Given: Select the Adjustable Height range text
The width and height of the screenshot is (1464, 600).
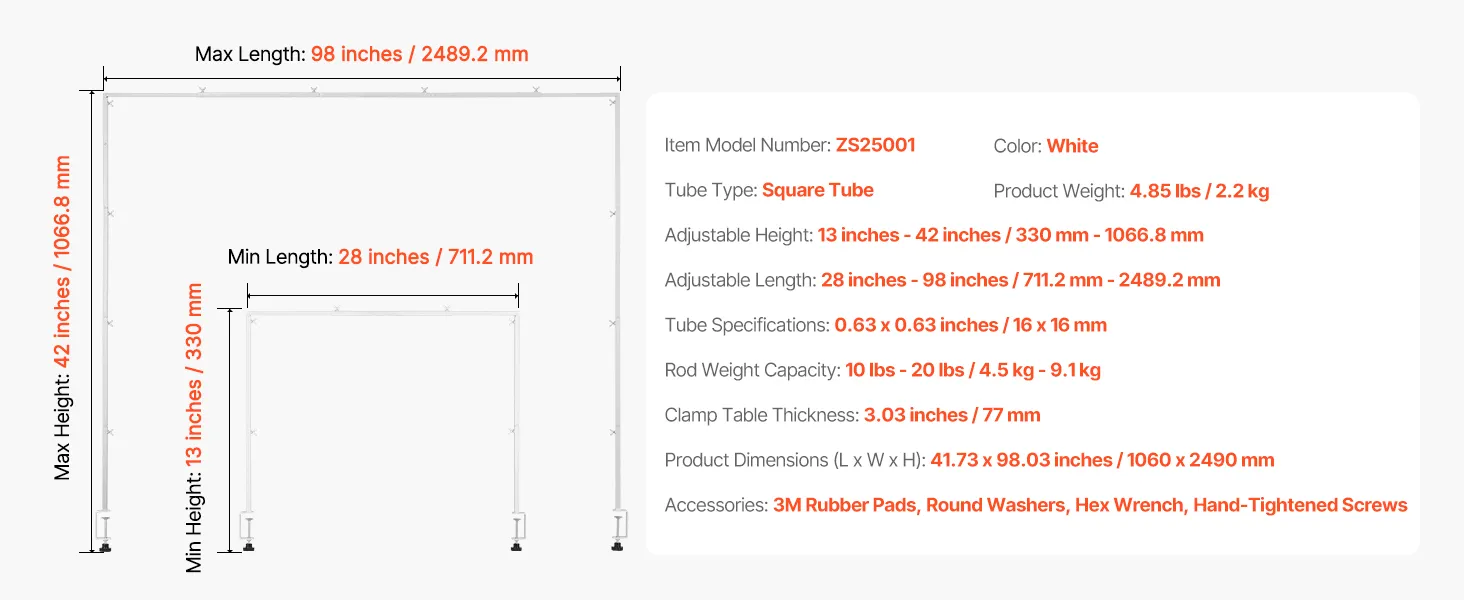Looking at the screenshot, I should tap(1010, 235).
